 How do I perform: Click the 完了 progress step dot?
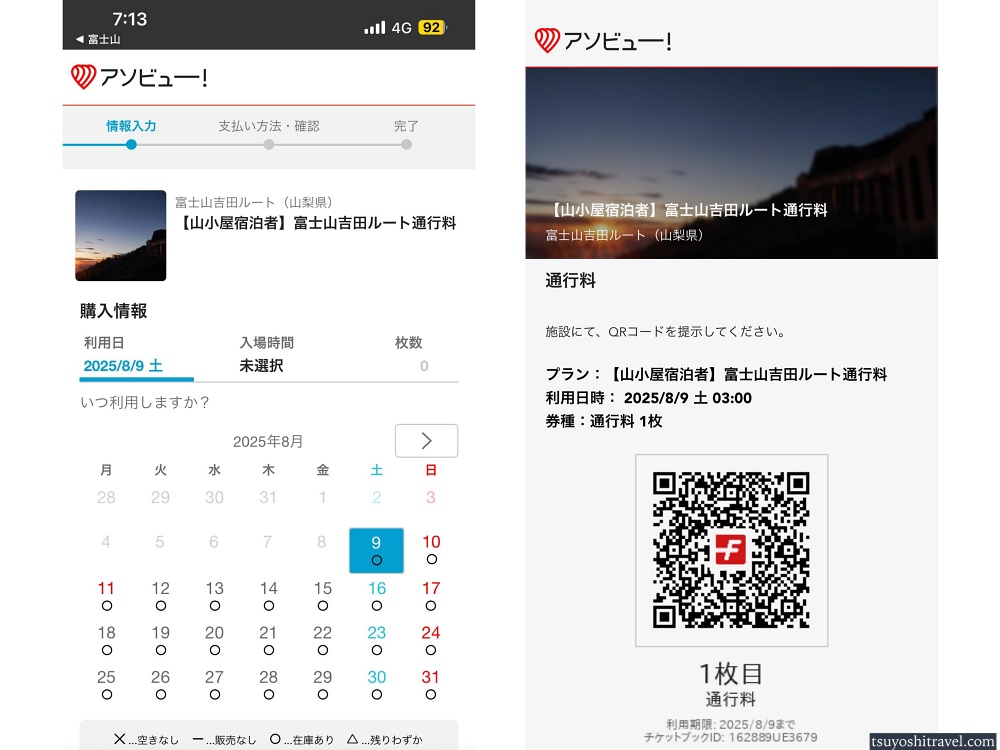pyautogui.click(x=406, y=144)
